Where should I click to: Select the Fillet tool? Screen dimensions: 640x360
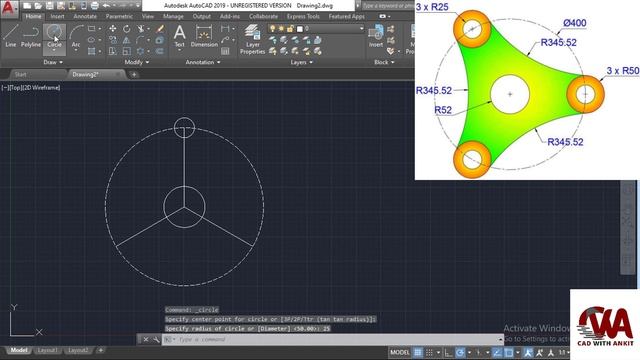[140, 40]
